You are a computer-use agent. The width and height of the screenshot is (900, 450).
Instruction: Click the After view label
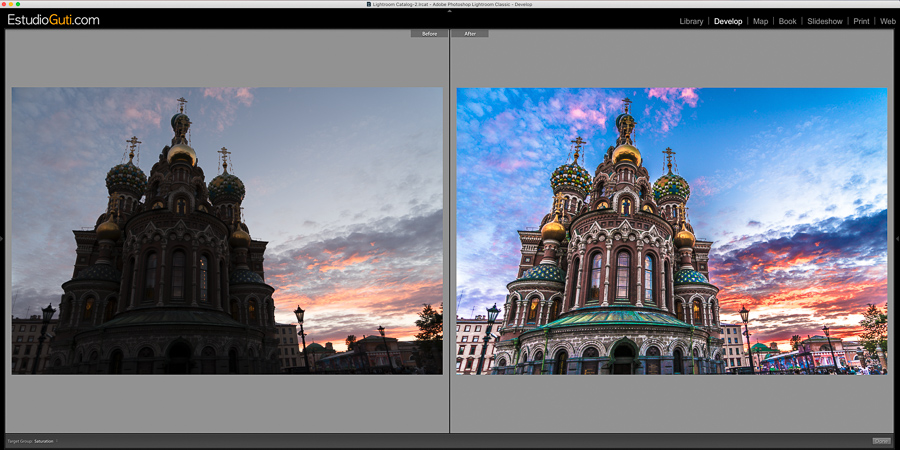tap(470, 34)
